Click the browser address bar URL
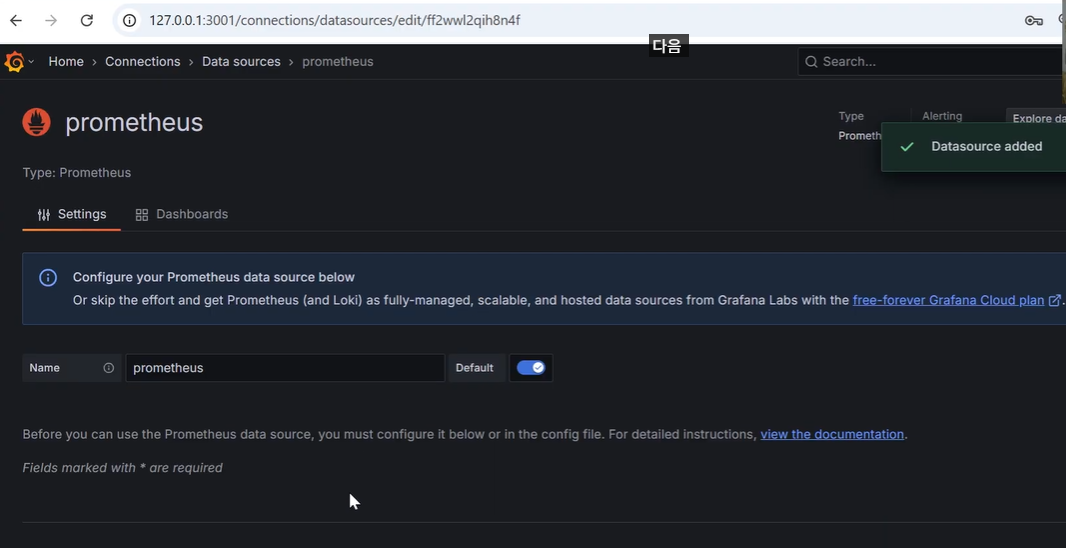The width and height of the screenshot is (1066, 548). 335,20
